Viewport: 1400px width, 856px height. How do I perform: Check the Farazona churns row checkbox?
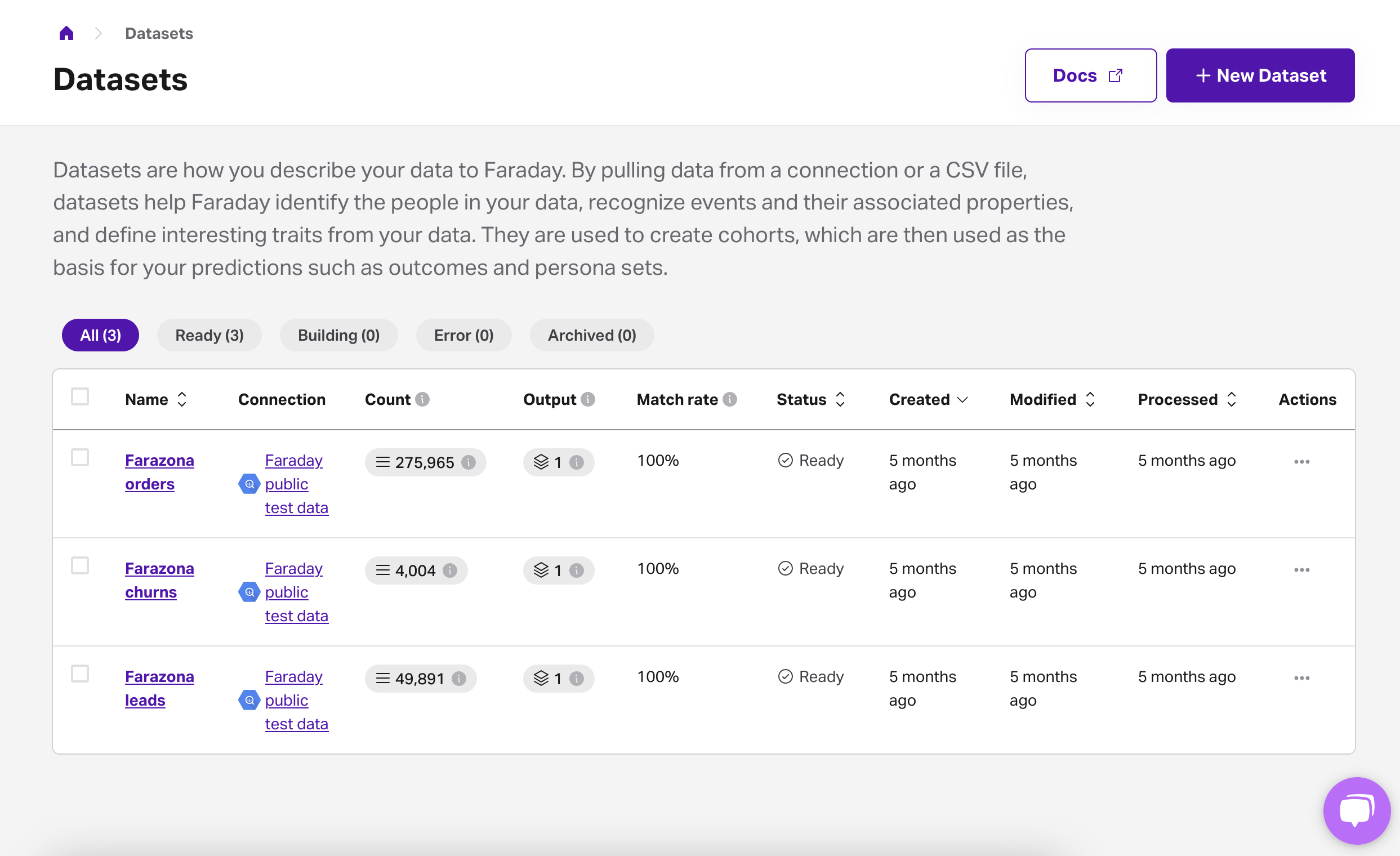tap(80, 566)
